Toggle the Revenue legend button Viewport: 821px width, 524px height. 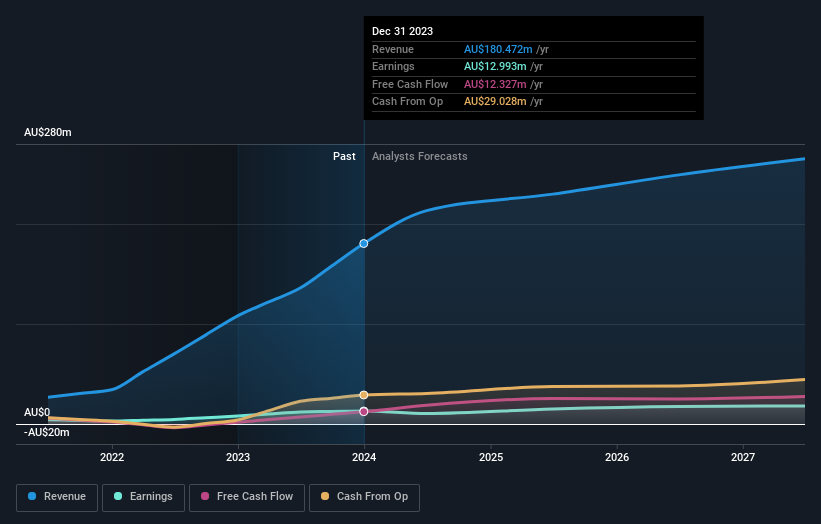click(x=57, y=497)
